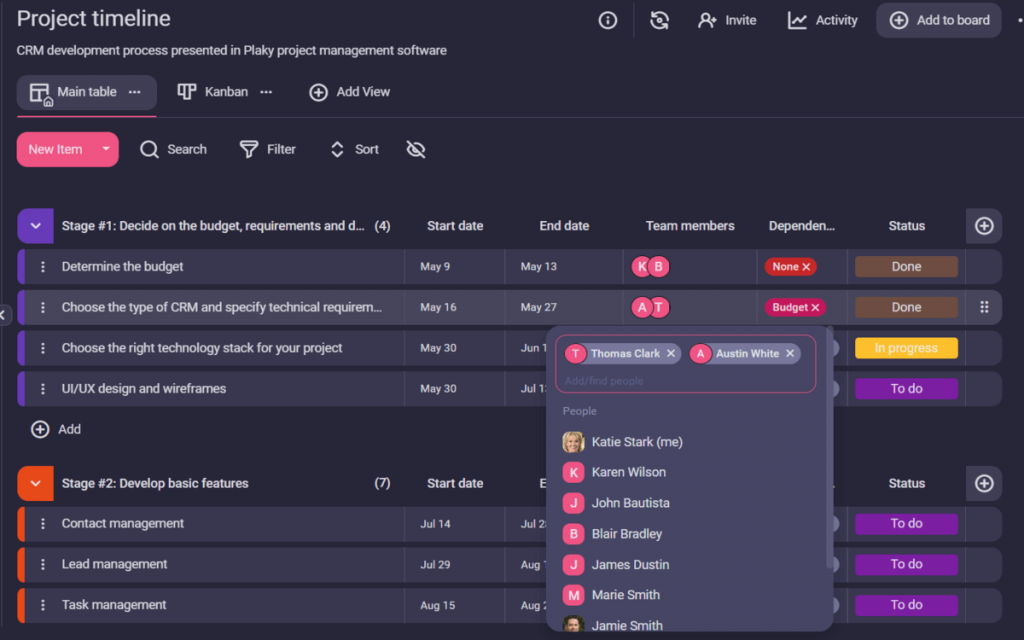This screenshot has width=1024, height=640.
Task: Click the Add to board button
Action: click(x=939, y=20)
